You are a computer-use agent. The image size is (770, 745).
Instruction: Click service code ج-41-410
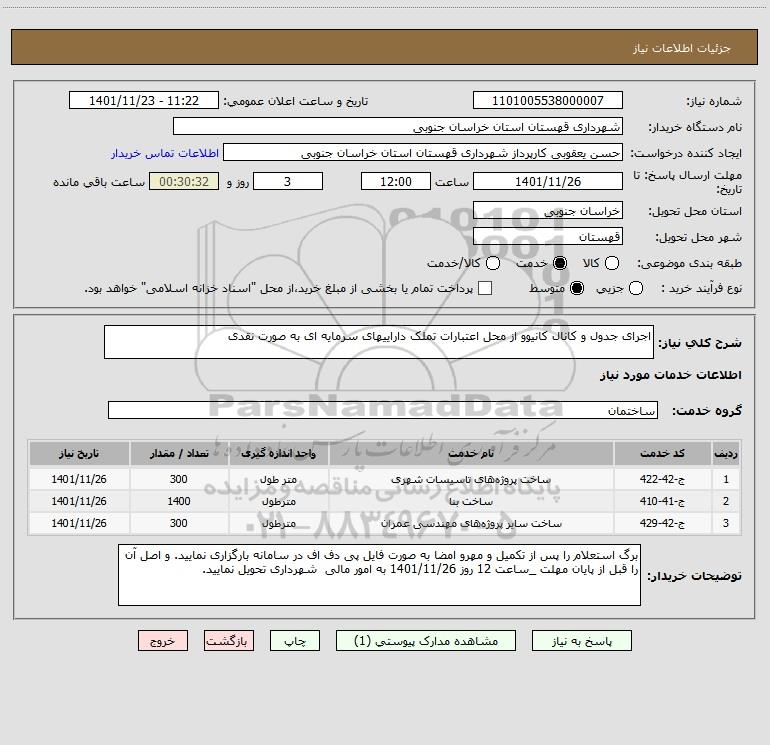662,501
